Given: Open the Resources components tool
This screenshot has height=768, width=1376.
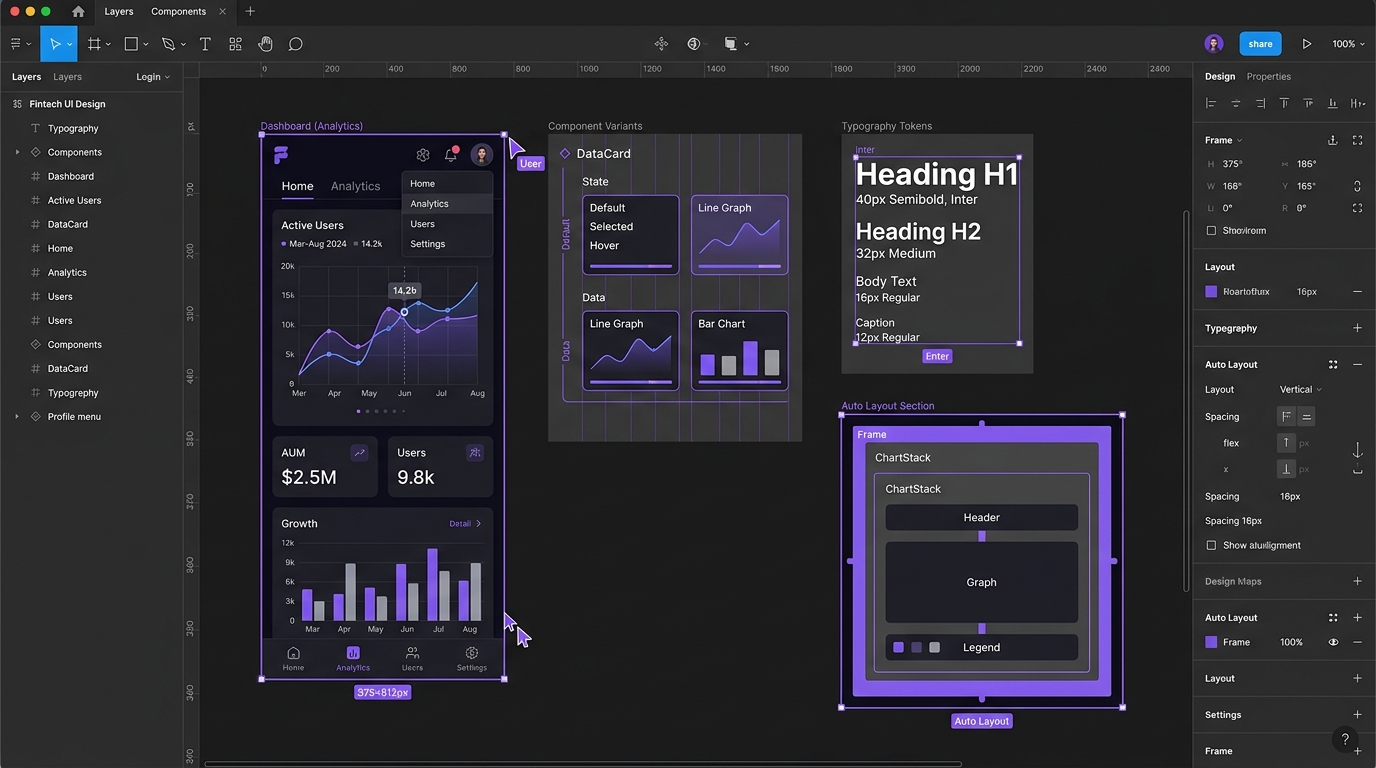Looking at the screenshot, I should (x=235, y=44).
